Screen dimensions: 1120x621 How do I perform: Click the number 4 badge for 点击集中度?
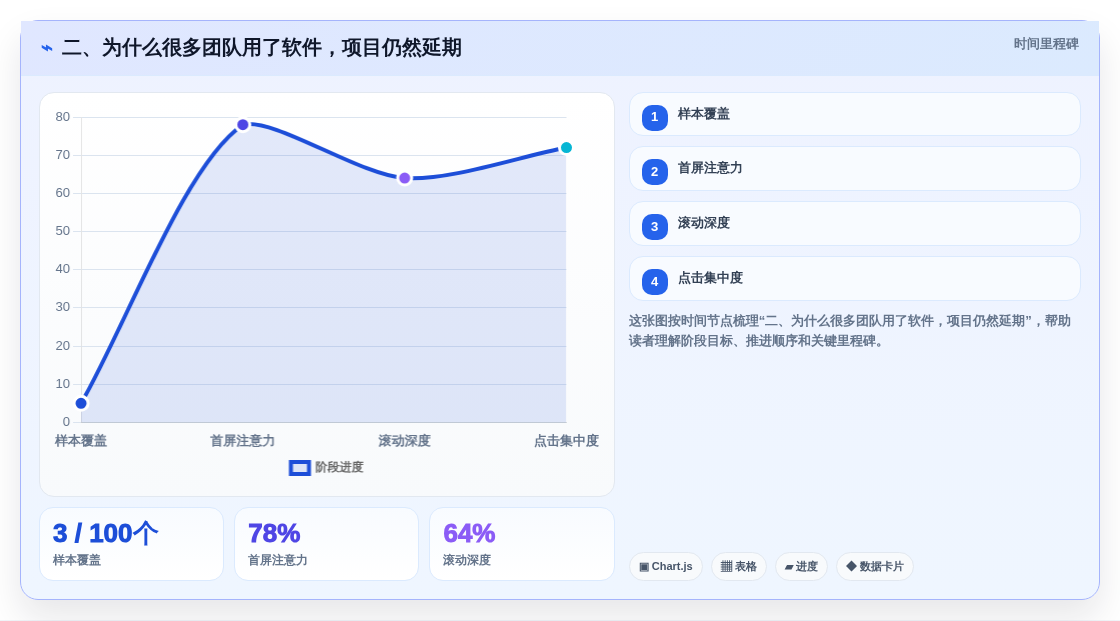click(654, 282)
